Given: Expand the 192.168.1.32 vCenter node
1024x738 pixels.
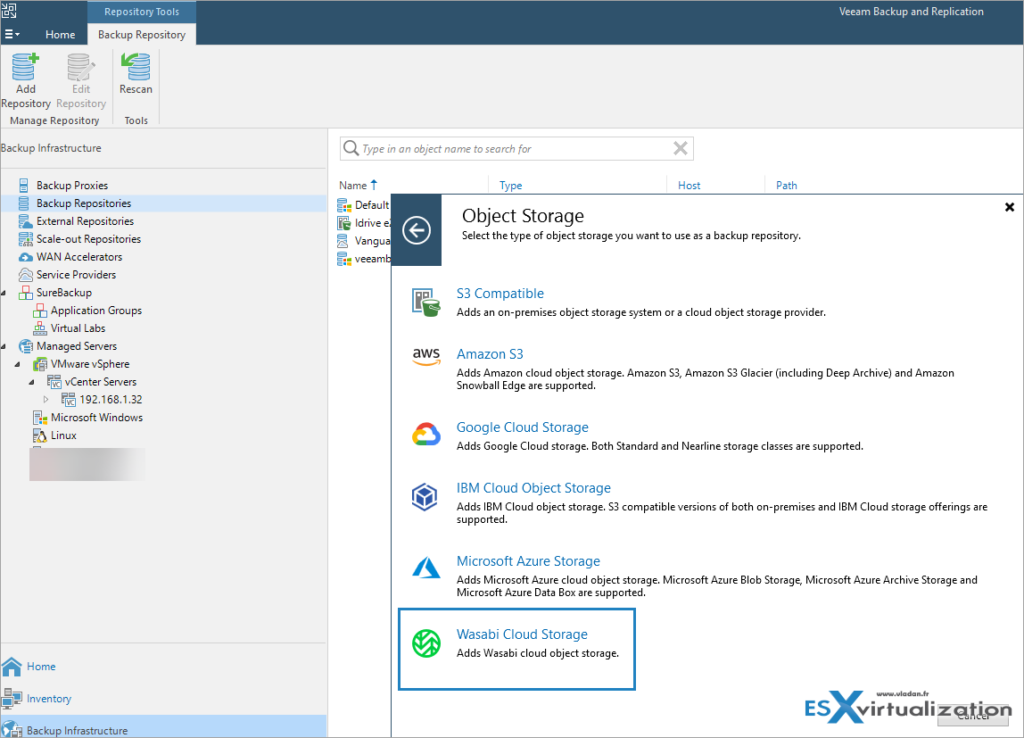Looking at the screenshot, I should pyautogui.click(x=46, y=400).
